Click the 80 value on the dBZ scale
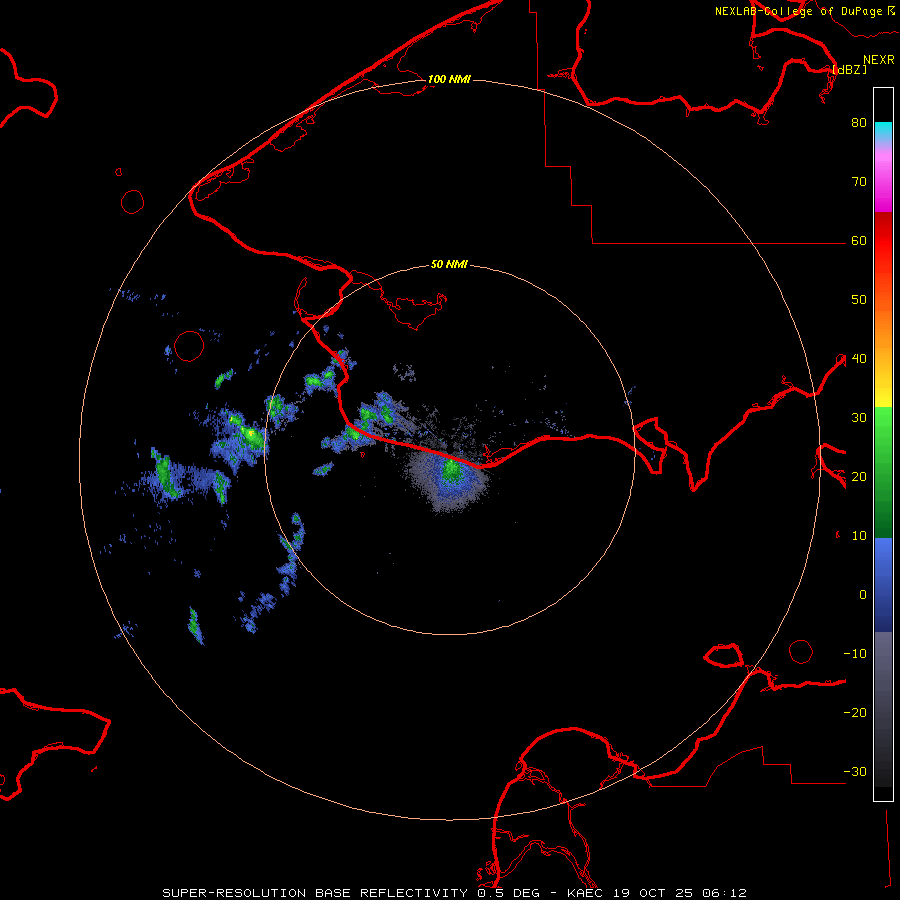Viewport: 900px width, 900px height. 859,122
